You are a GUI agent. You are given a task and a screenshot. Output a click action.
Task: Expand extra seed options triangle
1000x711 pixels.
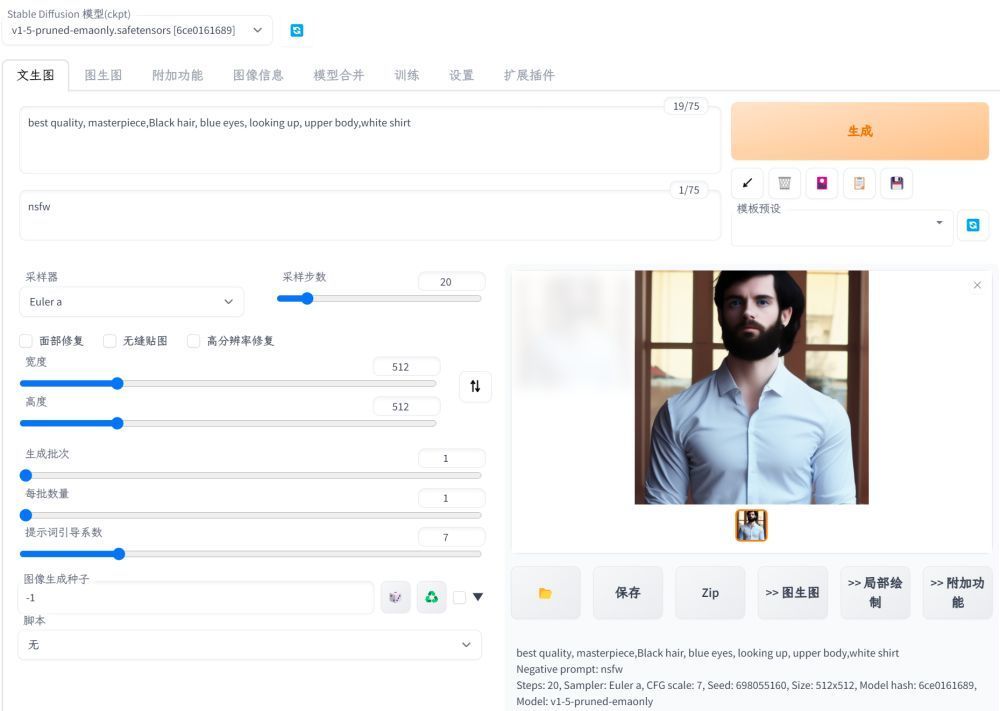pos(478,597)
